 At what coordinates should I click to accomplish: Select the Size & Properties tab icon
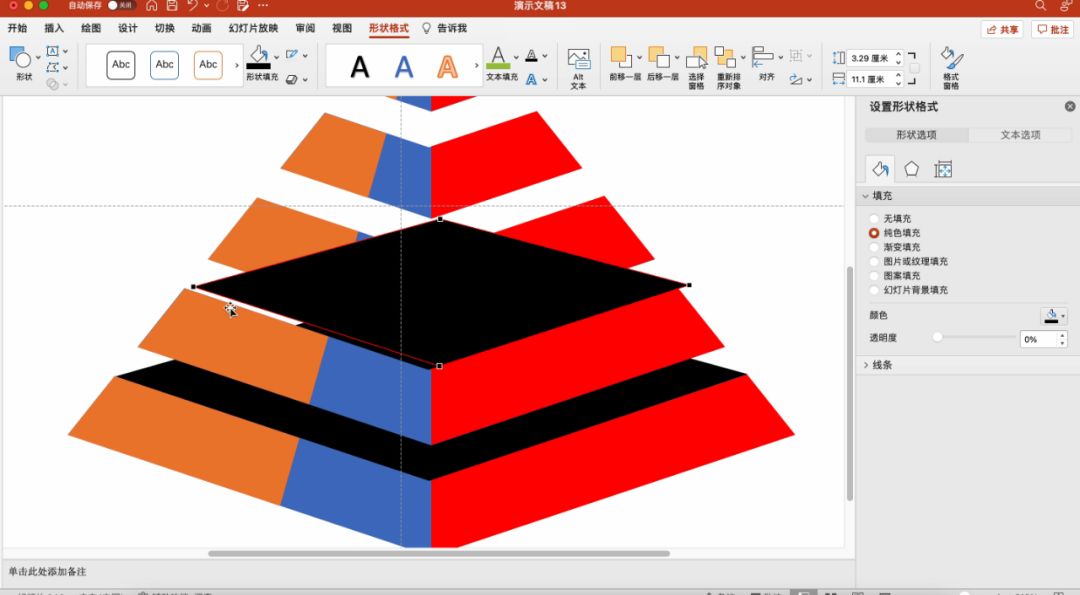tap(943, 169)
